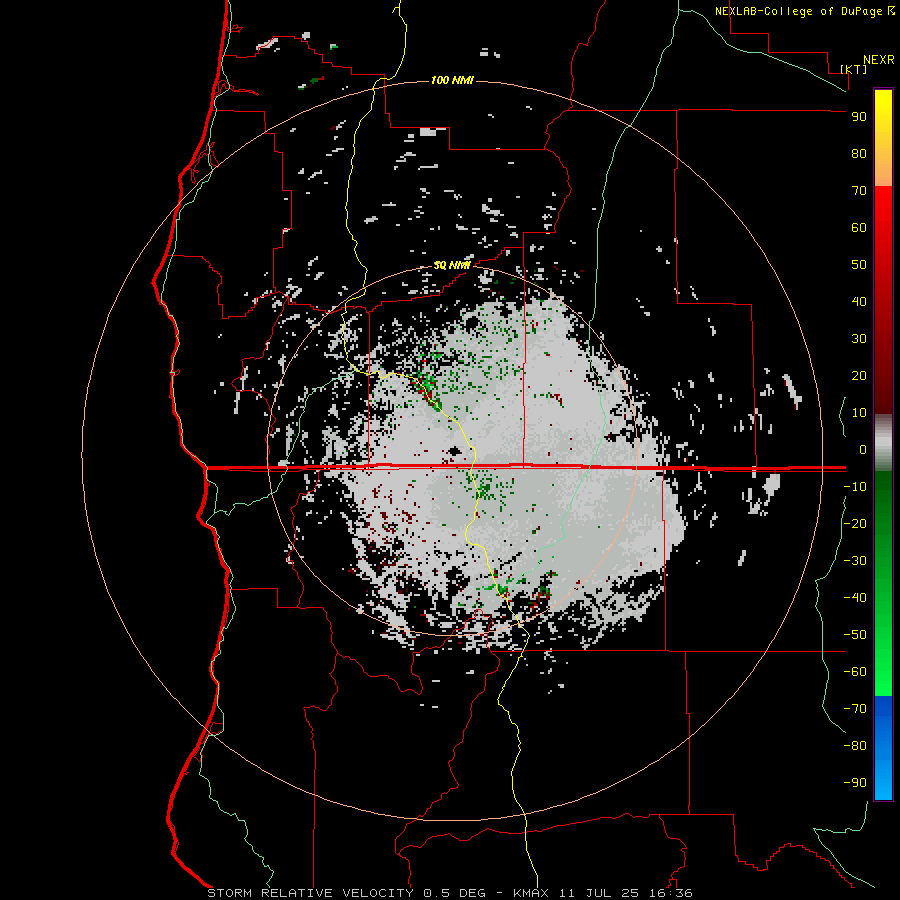Click the 70 value on velocity scale
The height and width of the screenshot is (900, 900).
point(859,191)
